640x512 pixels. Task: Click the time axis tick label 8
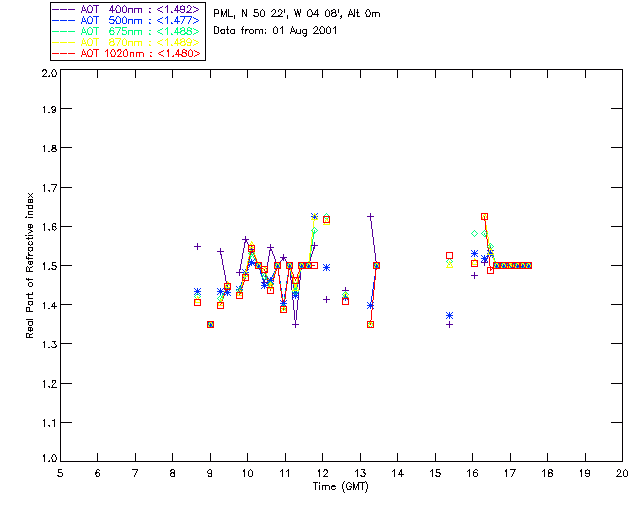tap(173, 473)
